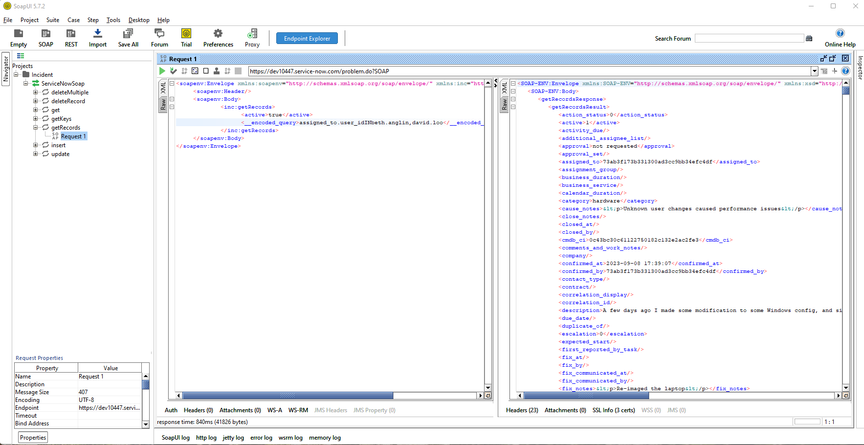Image resolution: width=864 pixels, height=445 pixels.
Task: Click the second arrow-box icon in Request 1 title bar
Action: (833, 58)
